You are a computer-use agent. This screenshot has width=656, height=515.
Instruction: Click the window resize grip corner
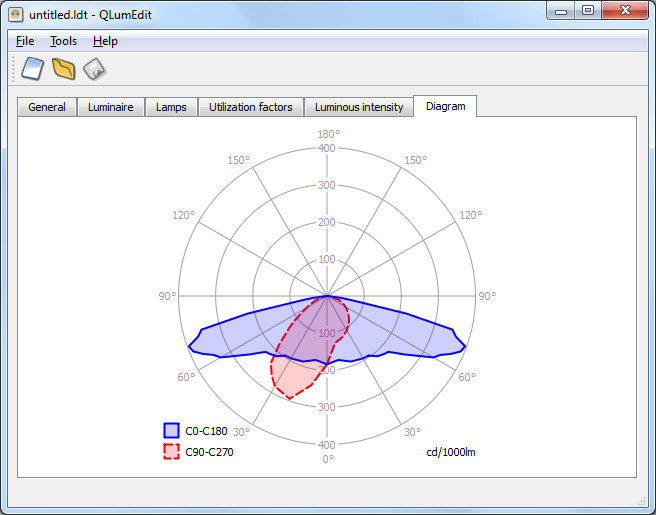click(x=642, y=501)
